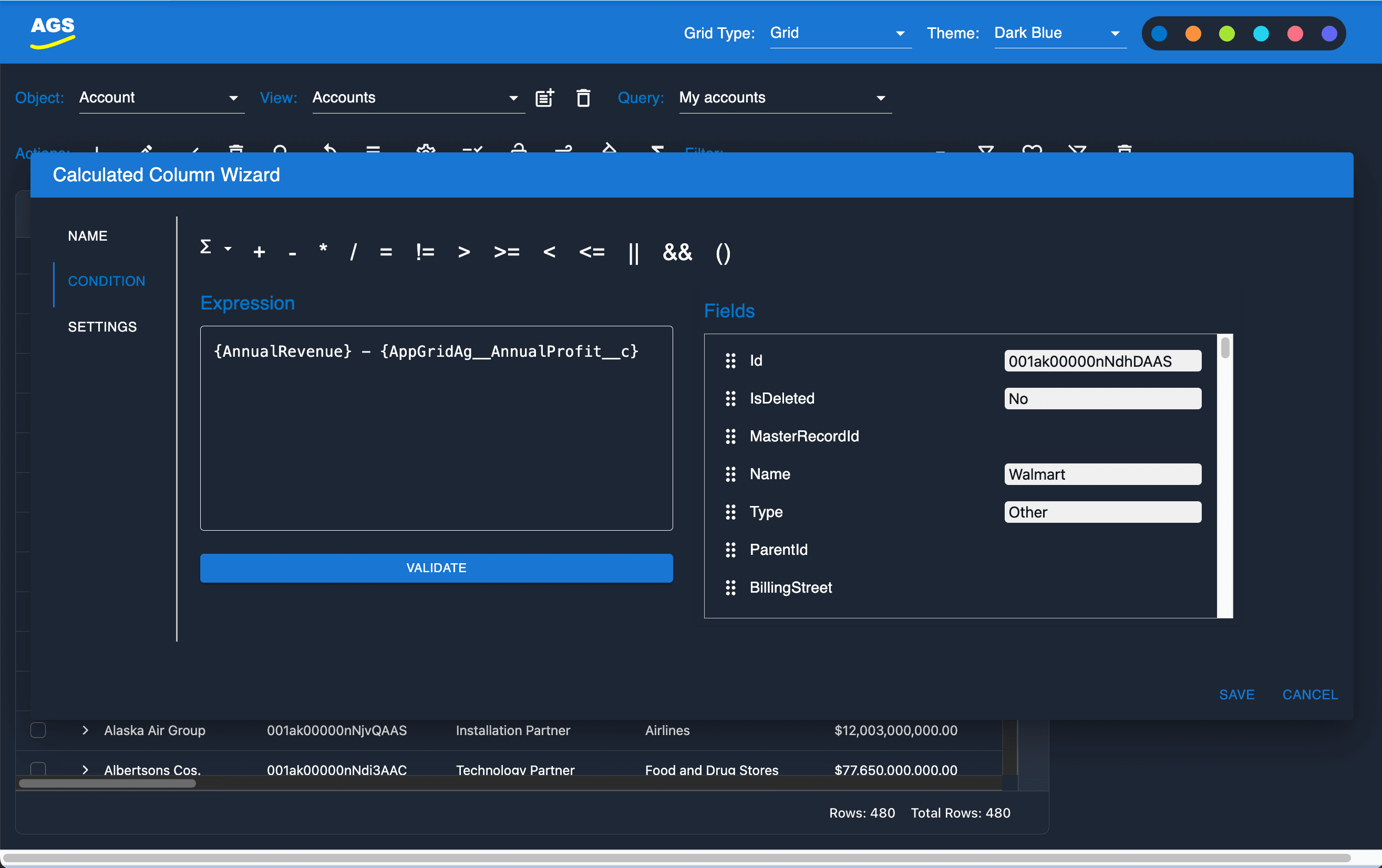Click the 'Airlines' industry cell
1382x868 pixels.
[667, 731]
